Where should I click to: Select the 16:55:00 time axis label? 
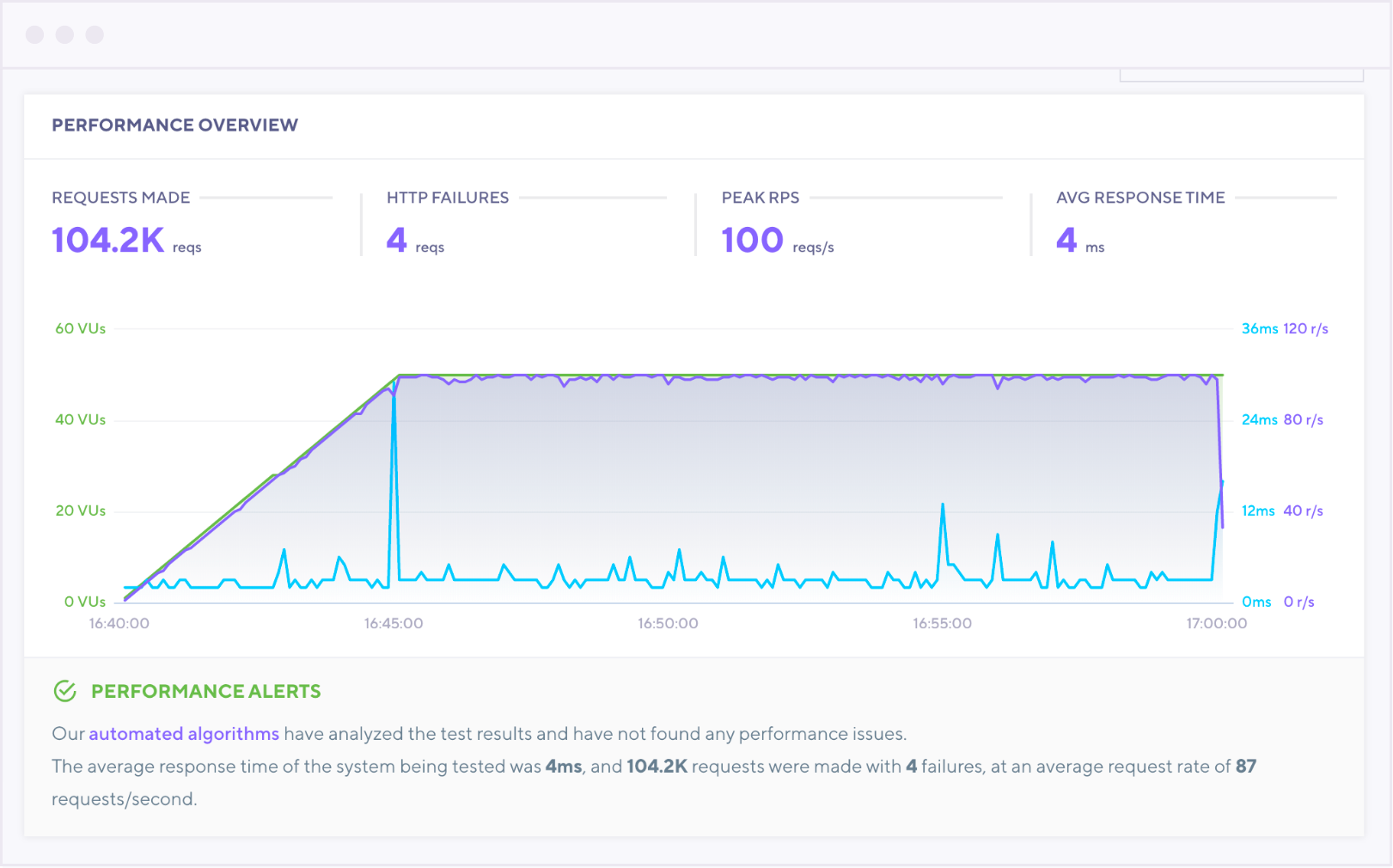coord(943,624)
